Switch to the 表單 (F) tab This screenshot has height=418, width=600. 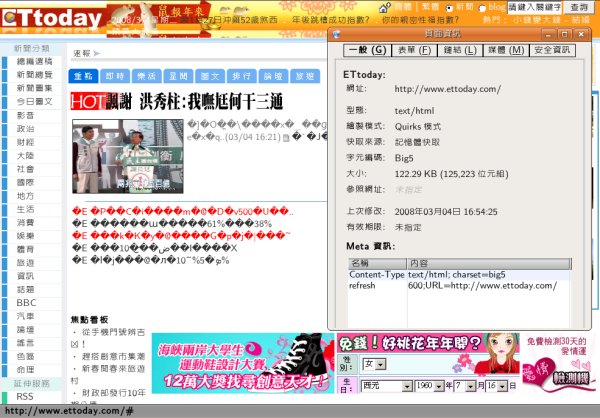pos(414,50)
